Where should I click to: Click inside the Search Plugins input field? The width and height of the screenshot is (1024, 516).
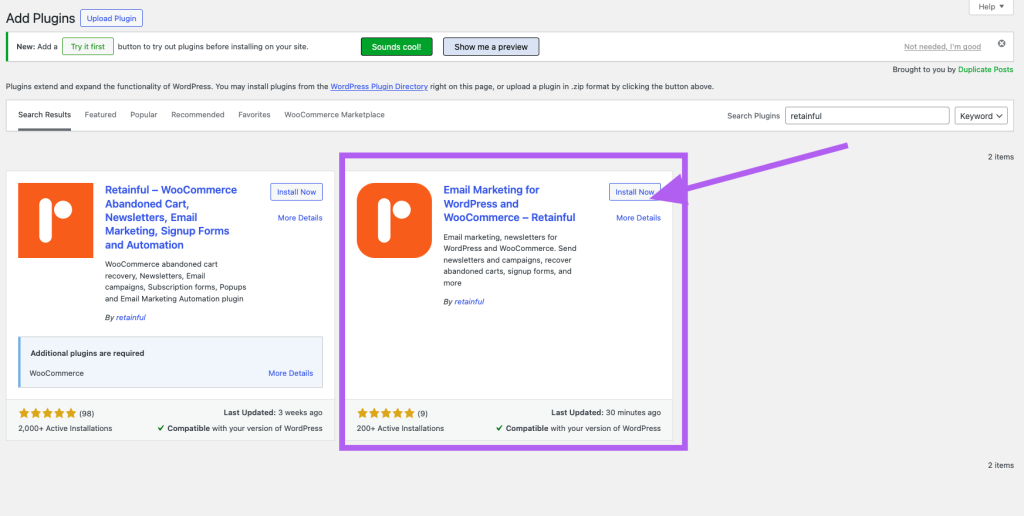tap(866, 116)
